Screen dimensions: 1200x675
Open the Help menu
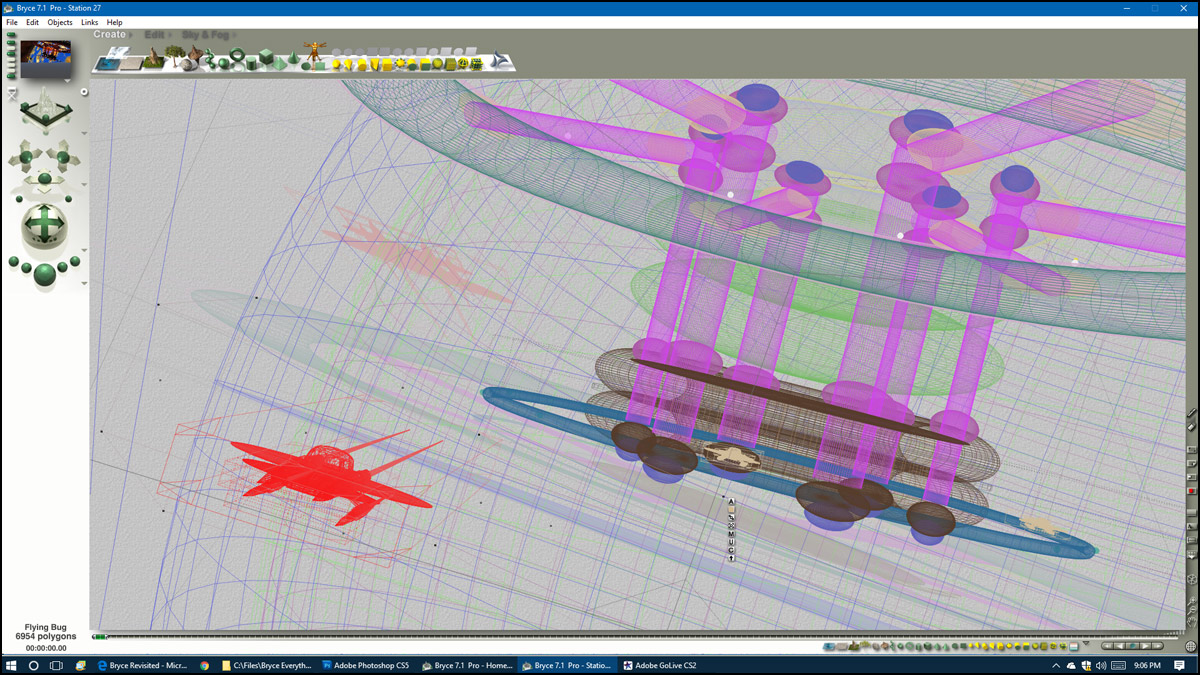(x=114, y=22)
